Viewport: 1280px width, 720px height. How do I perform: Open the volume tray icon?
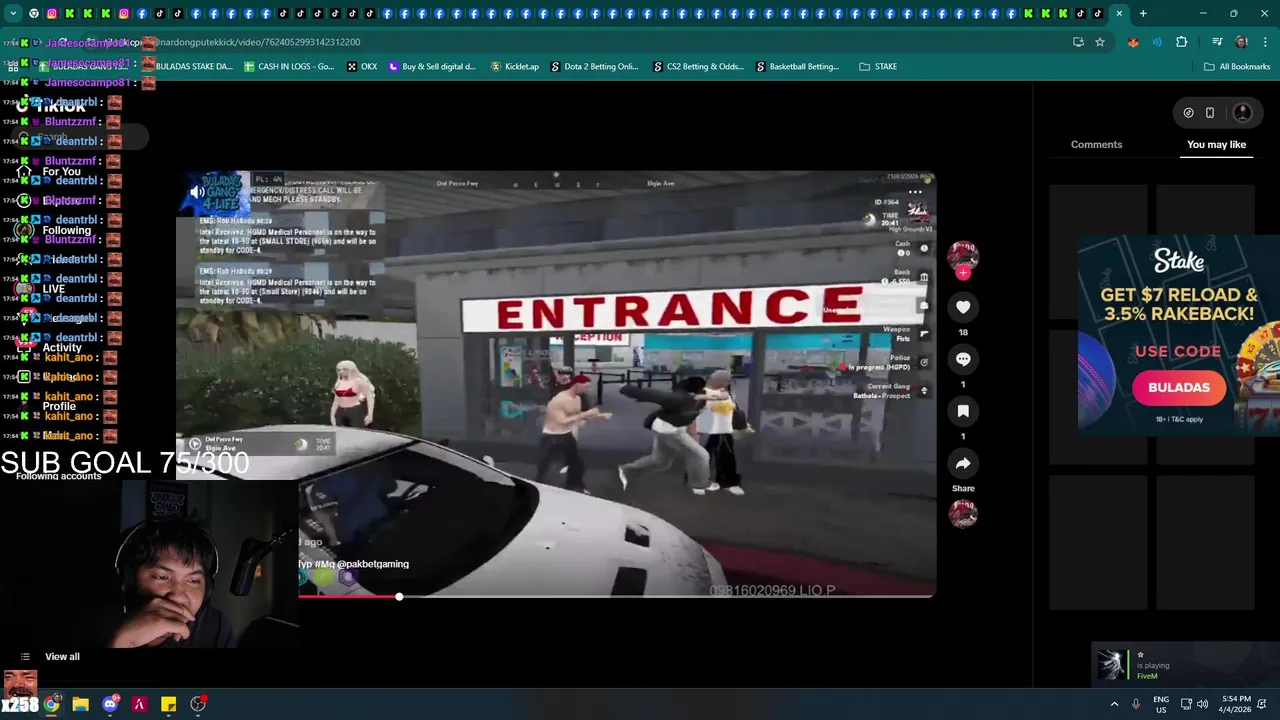tap(1202, 704)
